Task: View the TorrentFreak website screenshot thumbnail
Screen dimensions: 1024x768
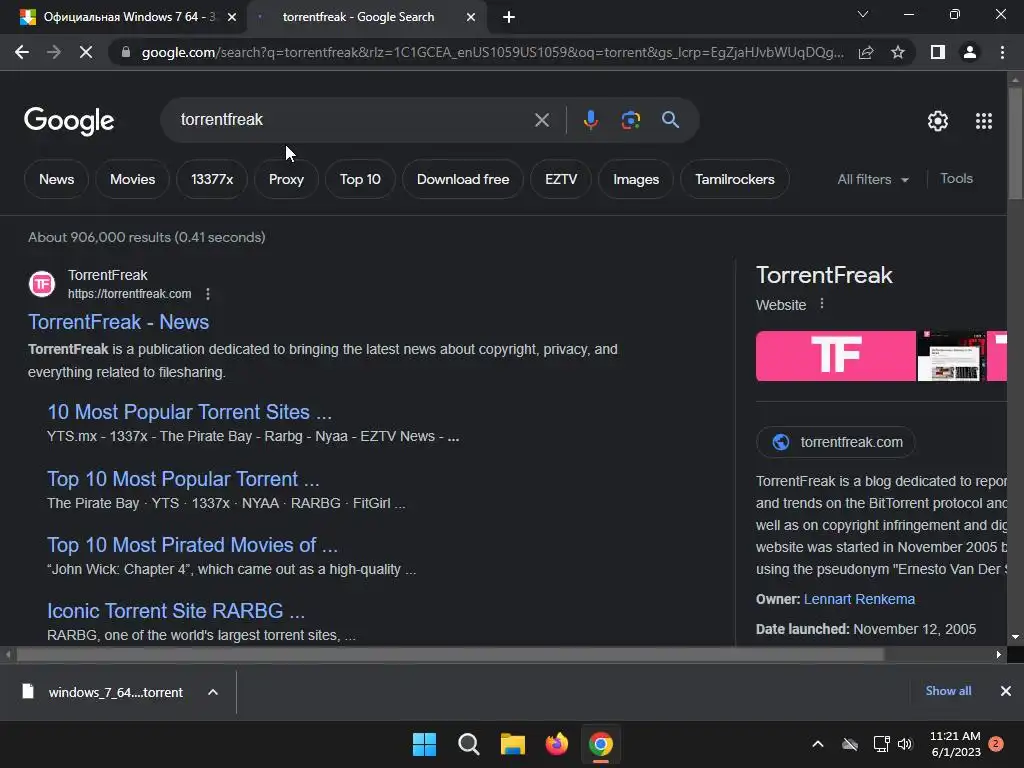Action: coord(952,356)
